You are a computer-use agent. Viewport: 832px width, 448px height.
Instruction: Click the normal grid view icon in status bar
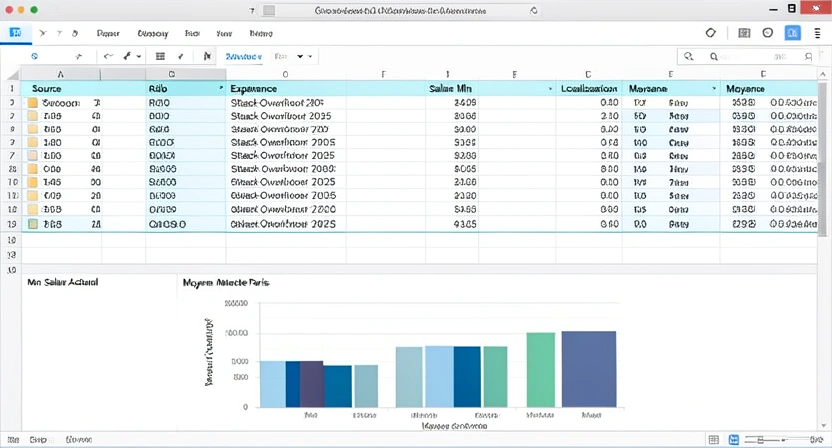[x=713, y=439]
